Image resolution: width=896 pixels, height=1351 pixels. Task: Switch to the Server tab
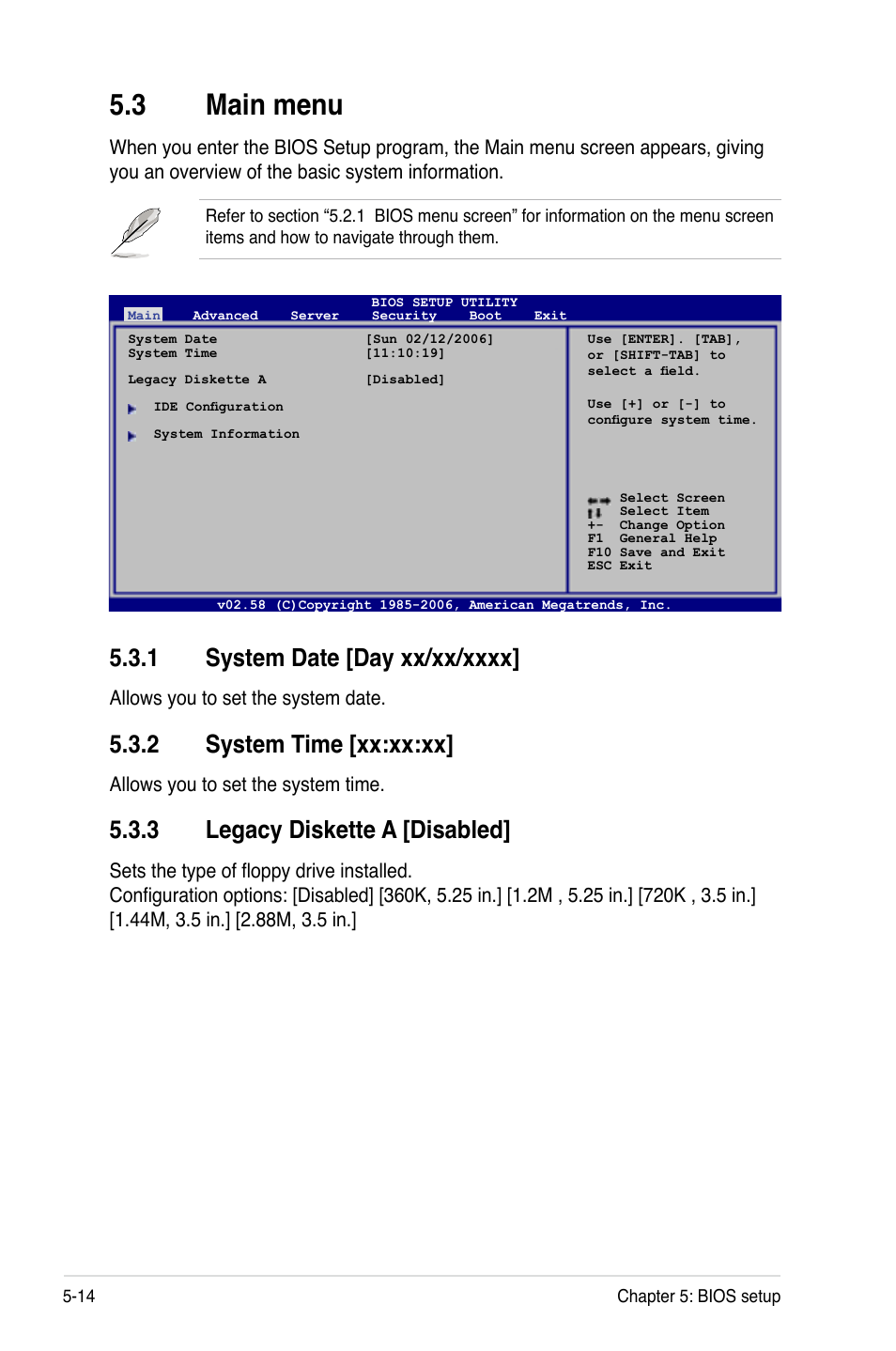(x=315, y=316)
